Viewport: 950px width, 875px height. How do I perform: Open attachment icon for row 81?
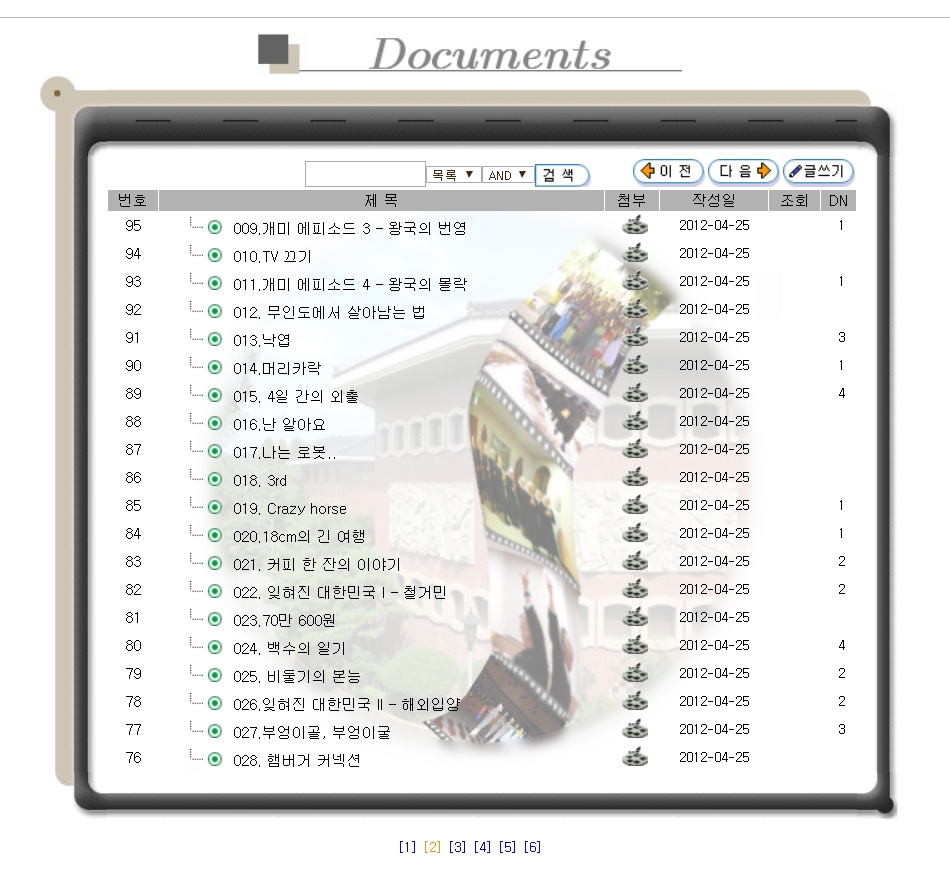click(635, 617)
